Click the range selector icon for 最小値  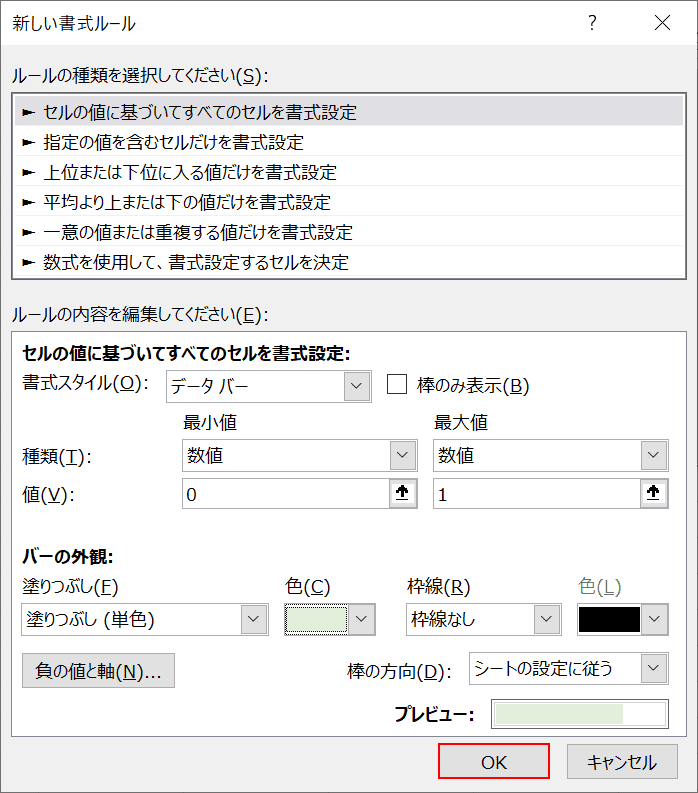[403, 493]
